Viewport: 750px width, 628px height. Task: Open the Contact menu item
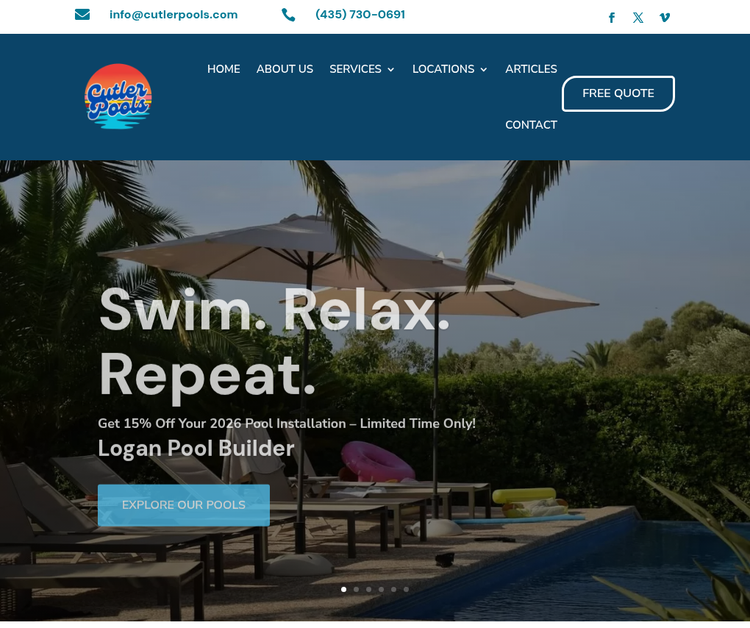531,125
